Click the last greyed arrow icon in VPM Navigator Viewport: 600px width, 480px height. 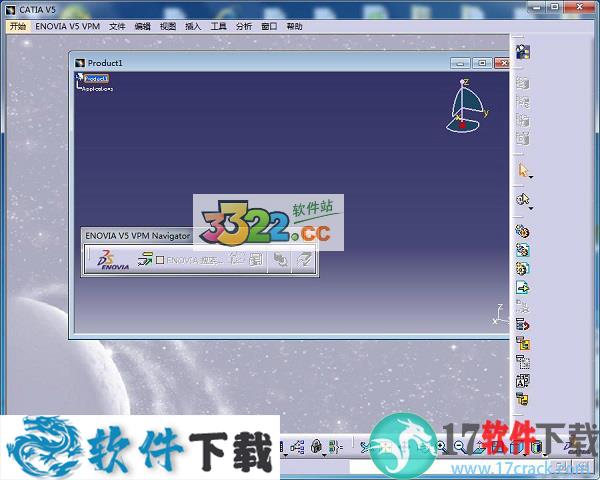click(x=304, y=260)
